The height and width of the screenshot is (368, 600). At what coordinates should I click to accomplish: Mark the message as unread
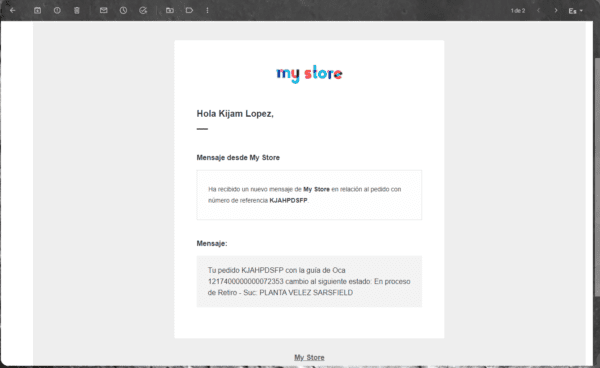coord(103,10)
